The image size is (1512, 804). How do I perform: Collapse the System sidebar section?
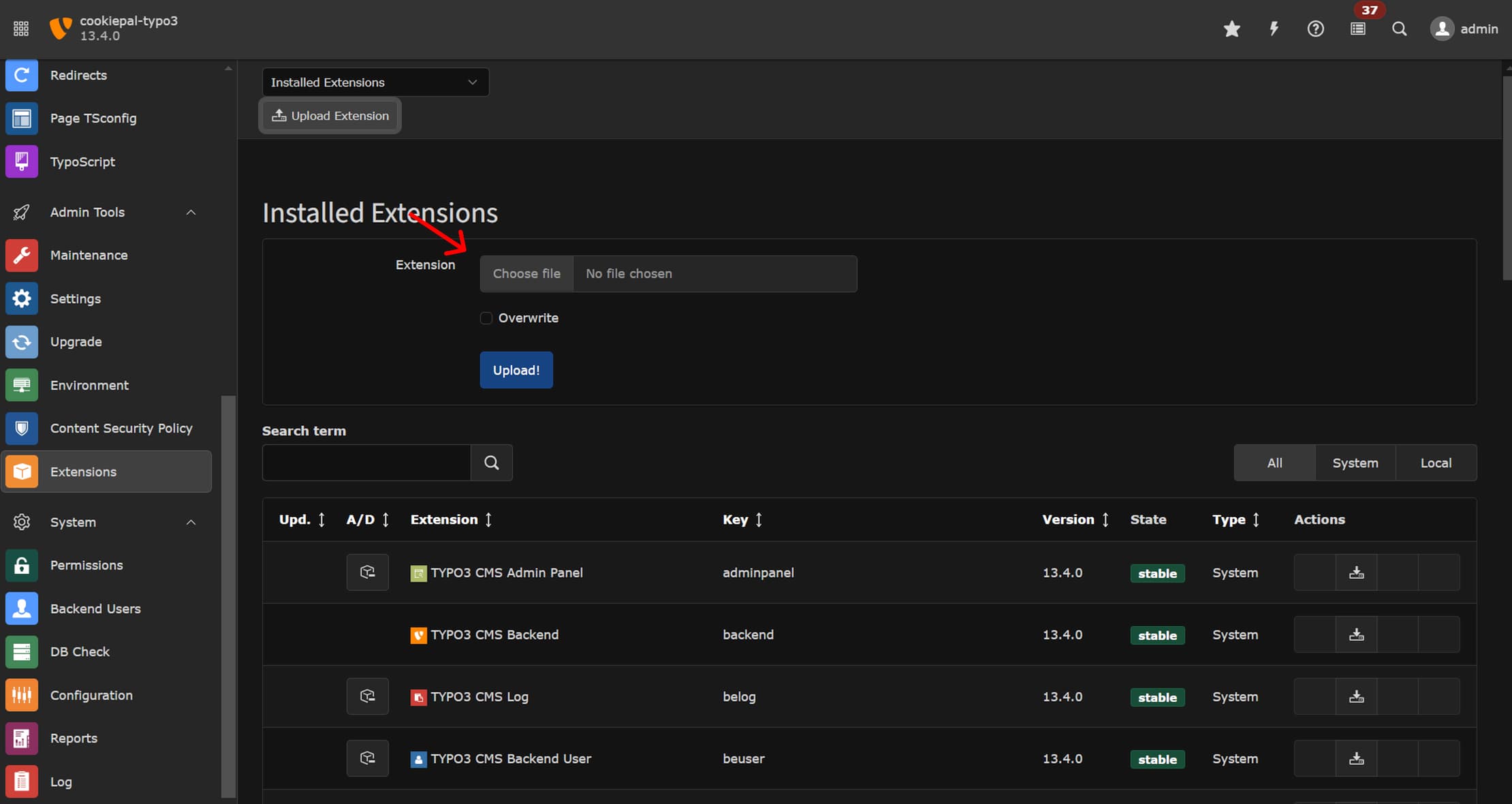[x=190, y=522]
